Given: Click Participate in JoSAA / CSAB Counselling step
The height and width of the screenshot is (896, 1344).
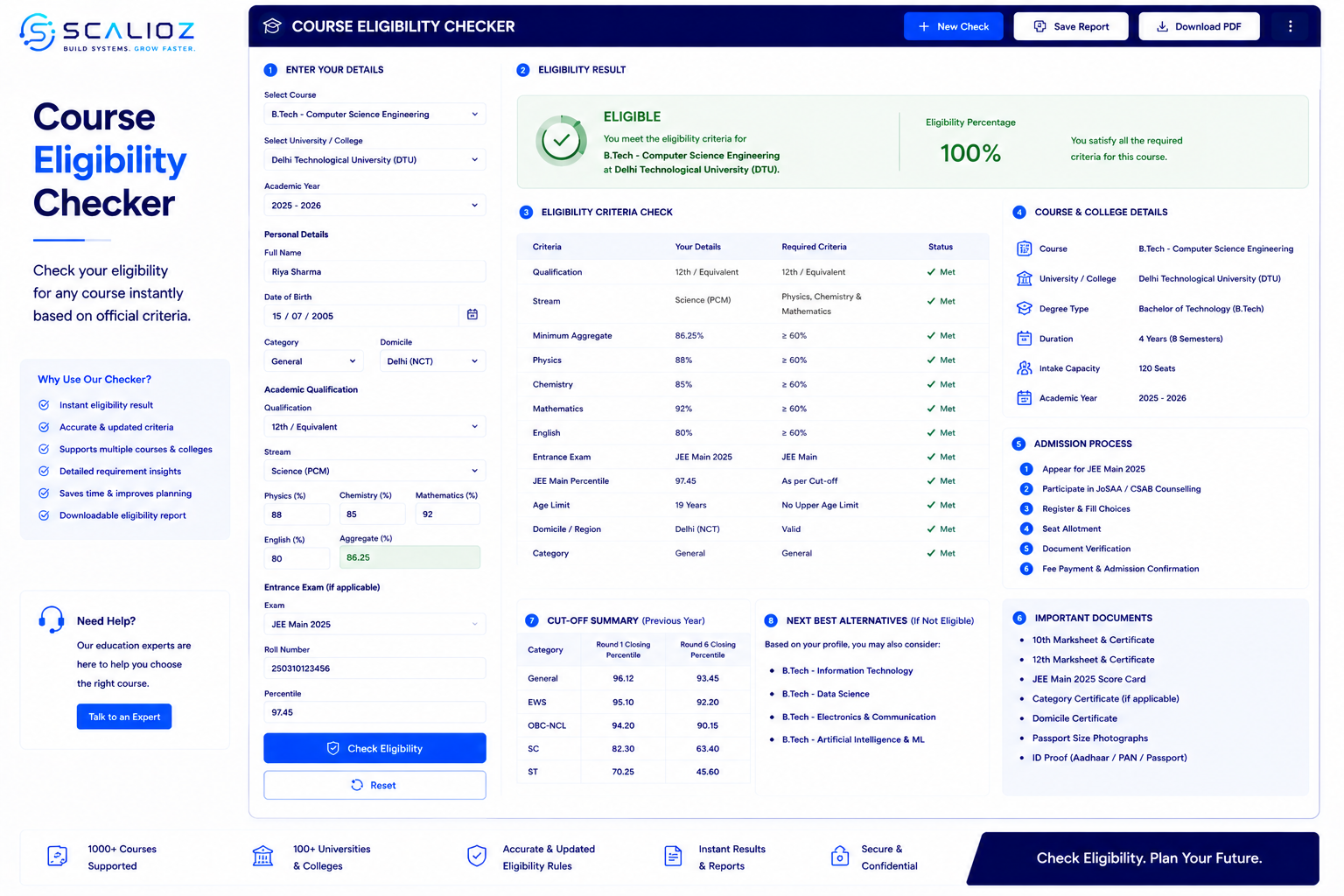Looking at the screenshot, I should (x=1121, y=489).
